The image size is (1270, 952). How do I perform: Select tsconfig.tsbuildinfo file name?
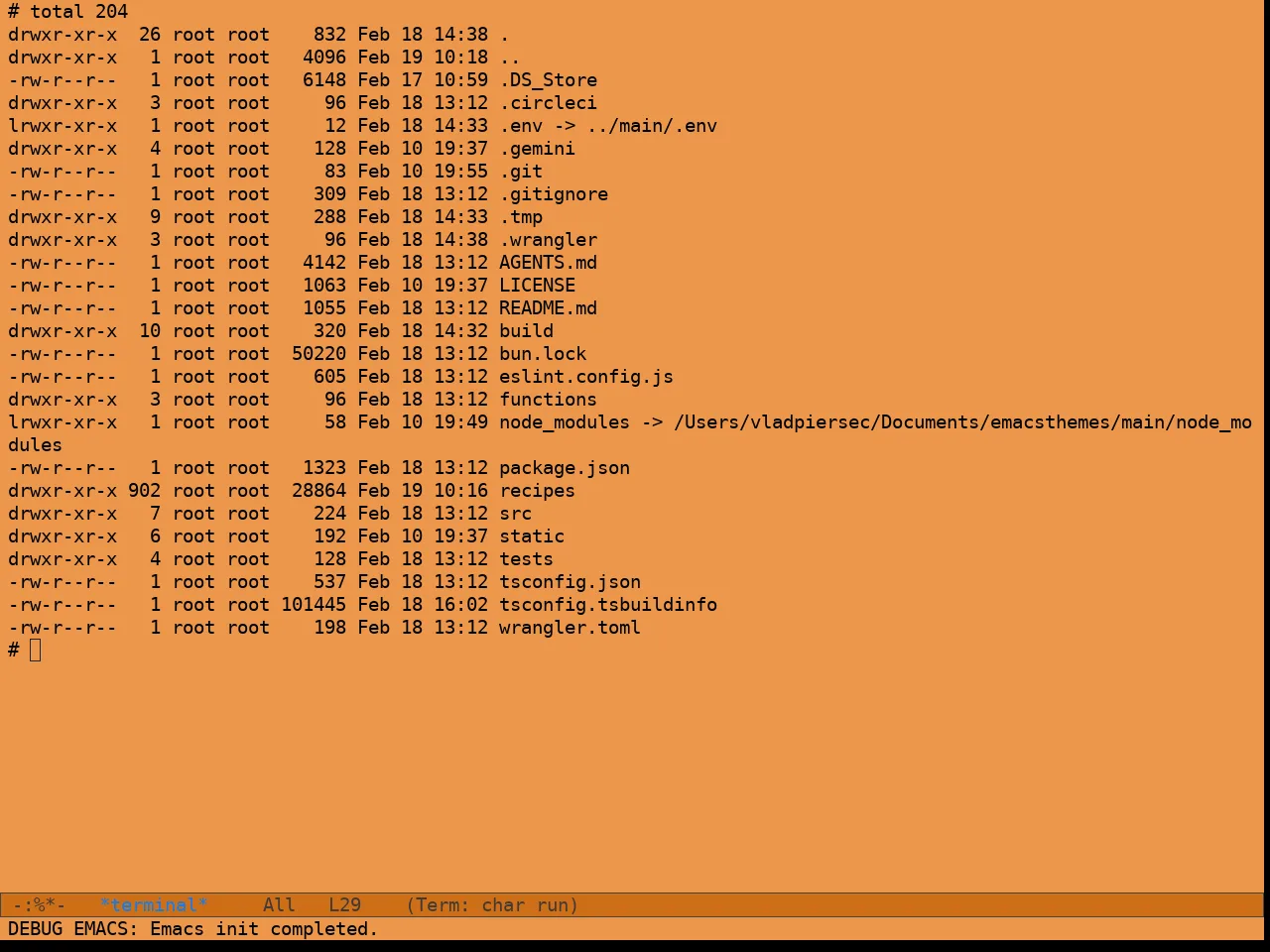pos(608,605)
